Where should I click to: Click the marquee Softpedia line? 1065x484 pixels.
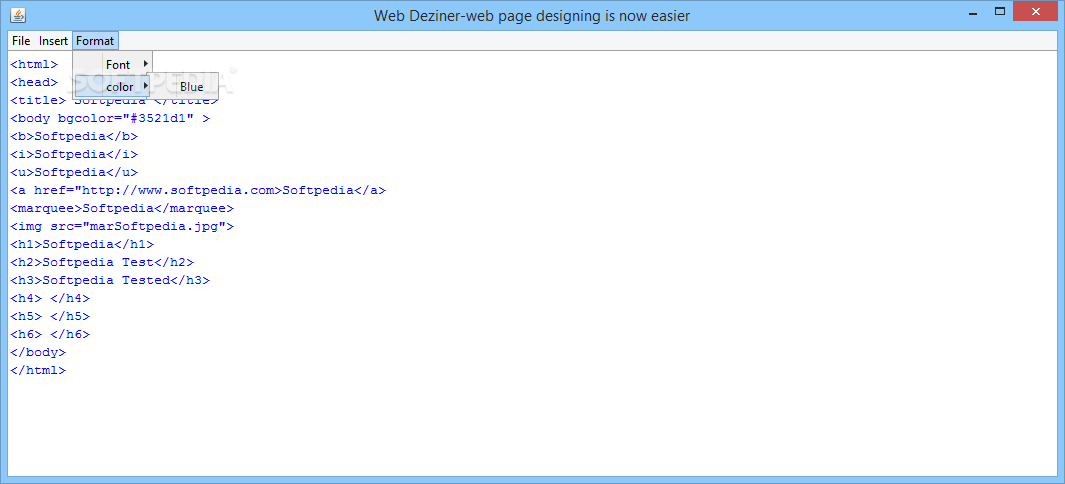(x=122, y=208)
